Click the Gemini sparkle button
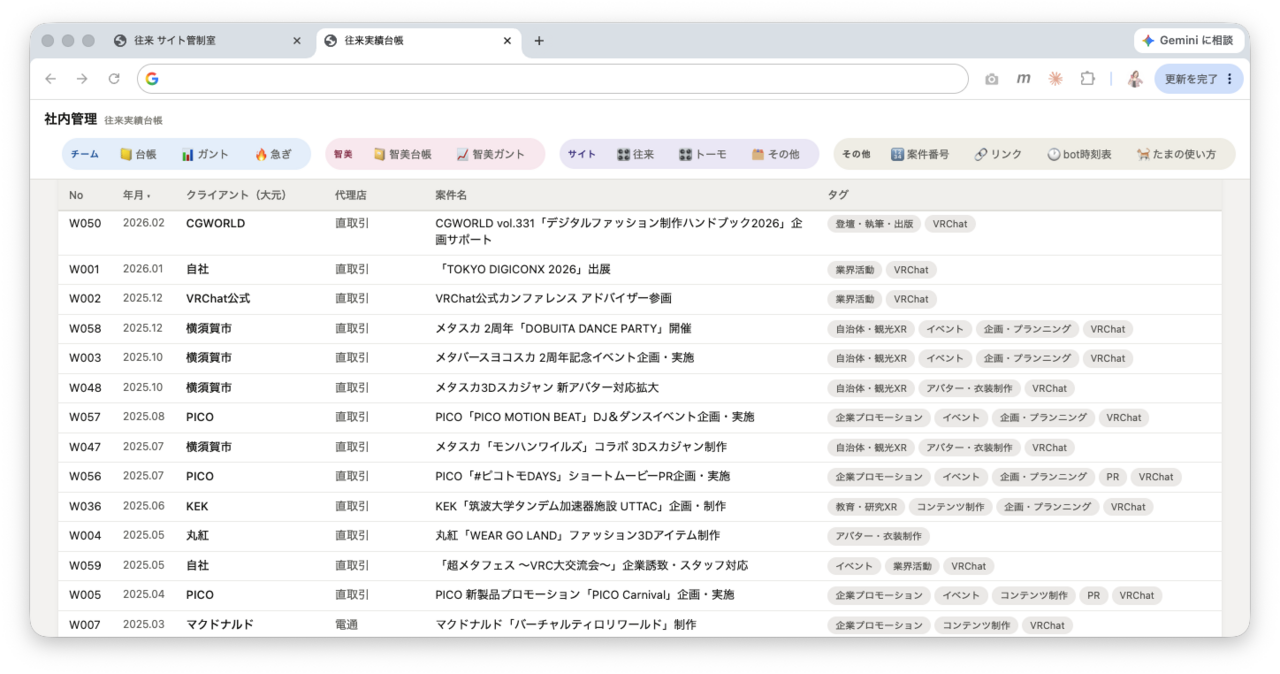This screenshot has width=1280, height=674. (1188, 41)
